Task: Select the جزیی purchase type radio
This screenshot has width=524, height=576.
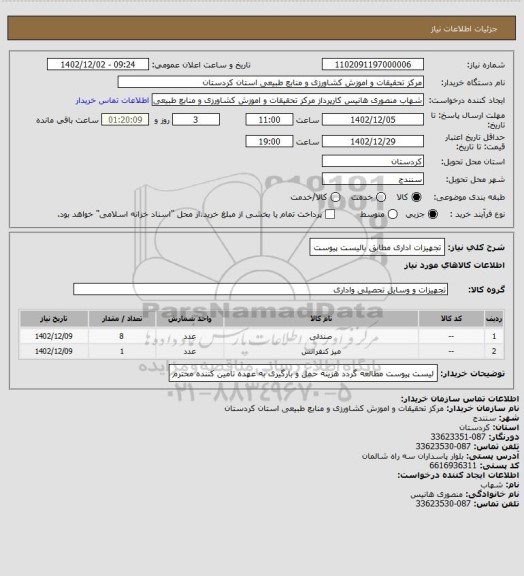Action: pyautogui.click(x=434, y=214)
